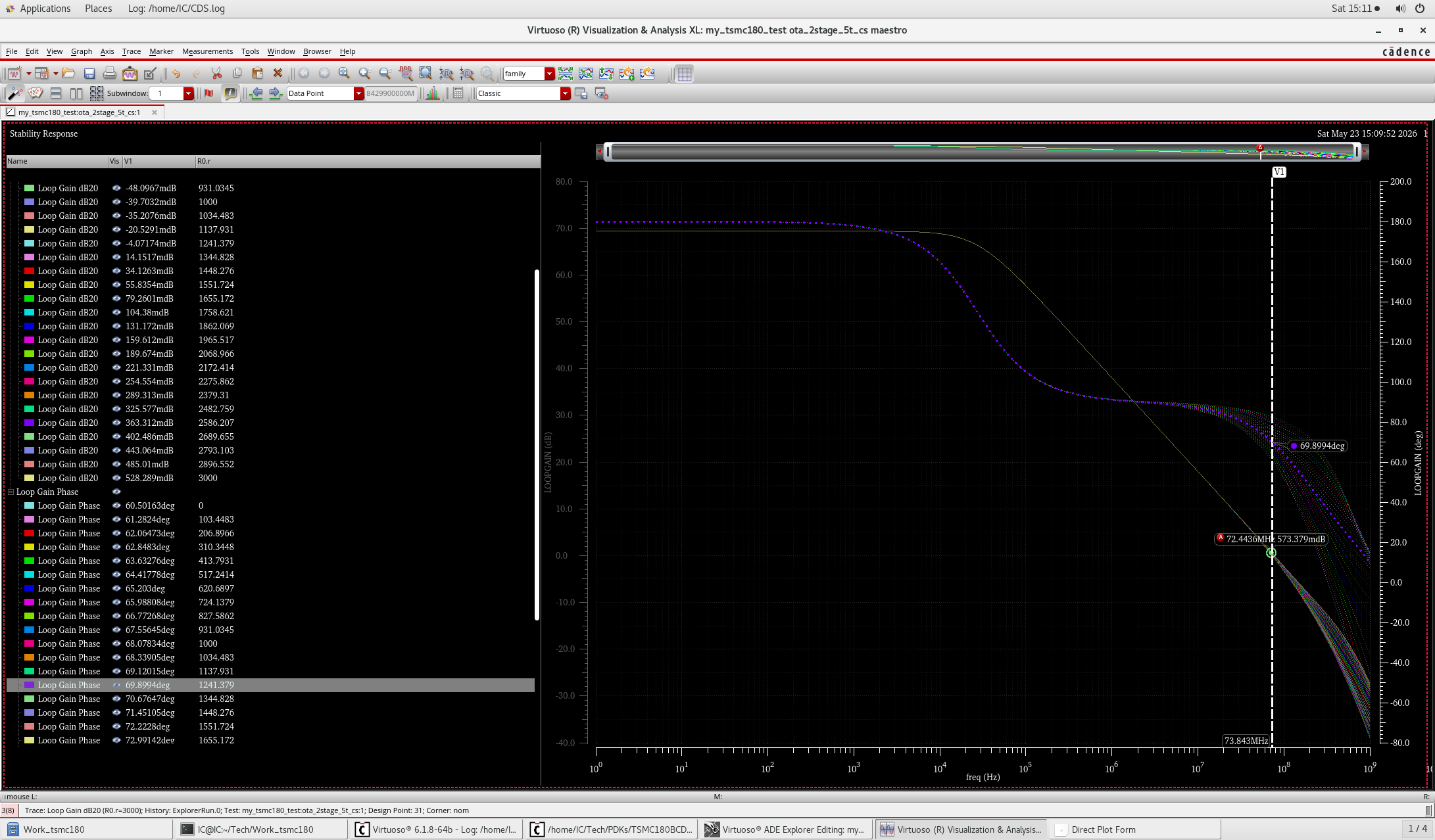Arrange subwindows in card mode icon
This screenshot has height=840, width=1435.
click(36, 93)
